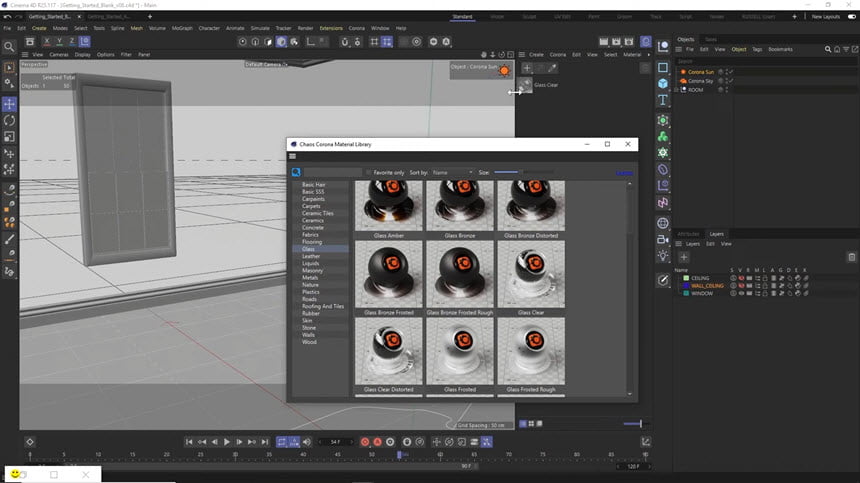Go to start of animation

(189, 442)
